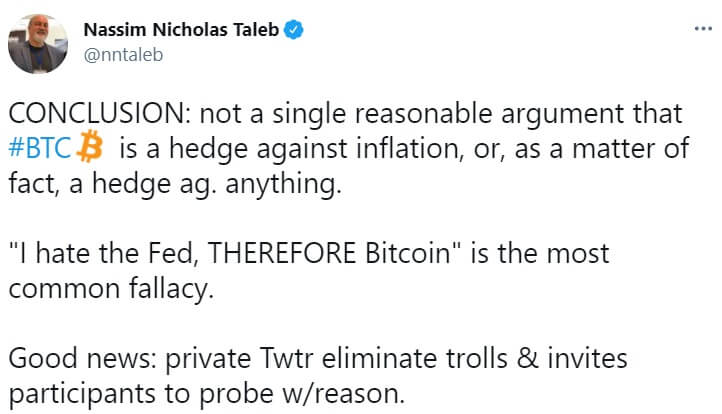Click the phrase "Good news:"
Screen dimensions: 722x414
[x=68, y=357]
